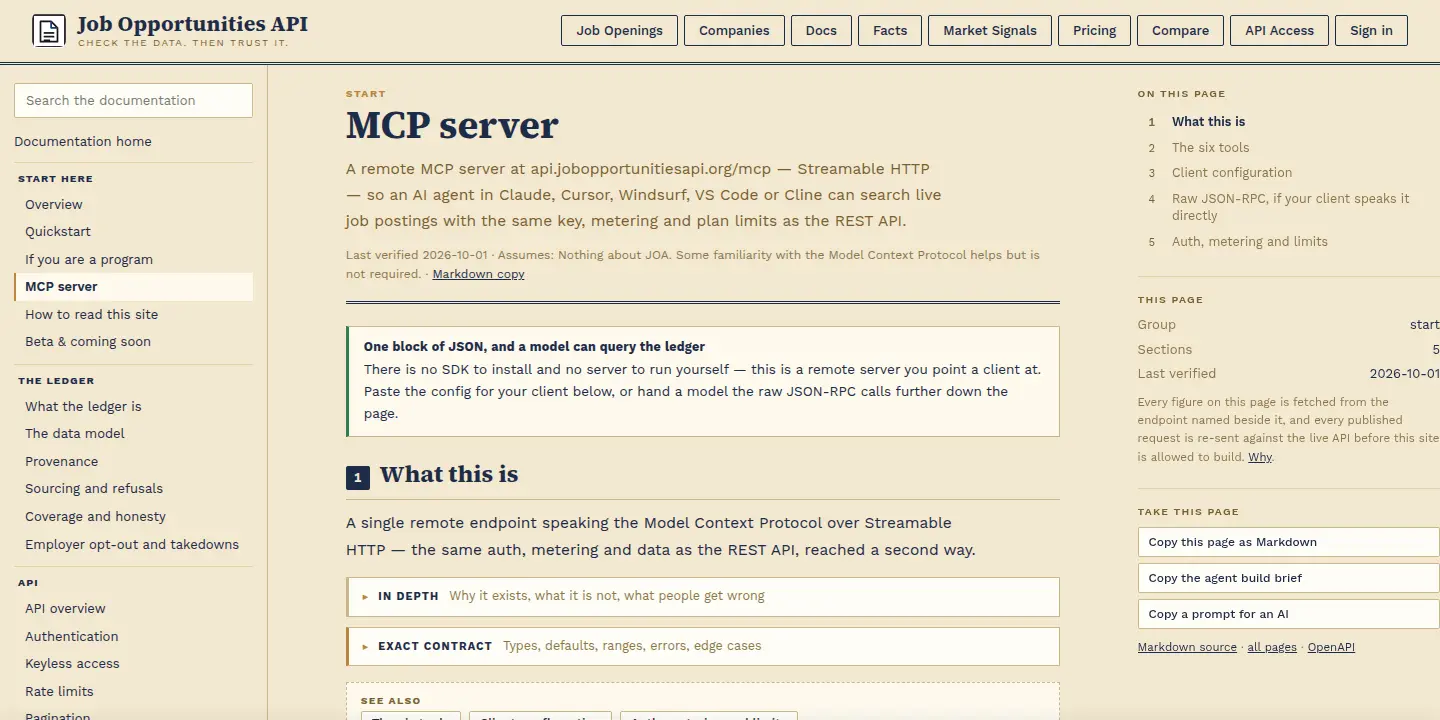This screenshot has width=1440, height=720.
Task: Jump to 'Raw JSON-RPC' outline entry
Action: 1291,207
